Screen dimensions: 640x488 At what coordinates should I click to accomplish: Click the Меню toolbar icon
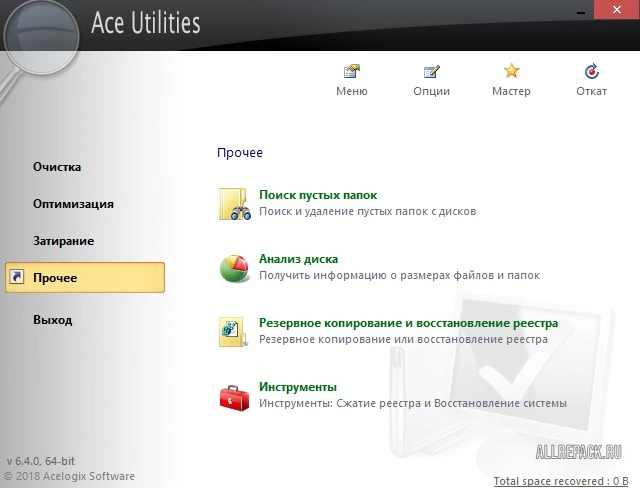(351, 71)
